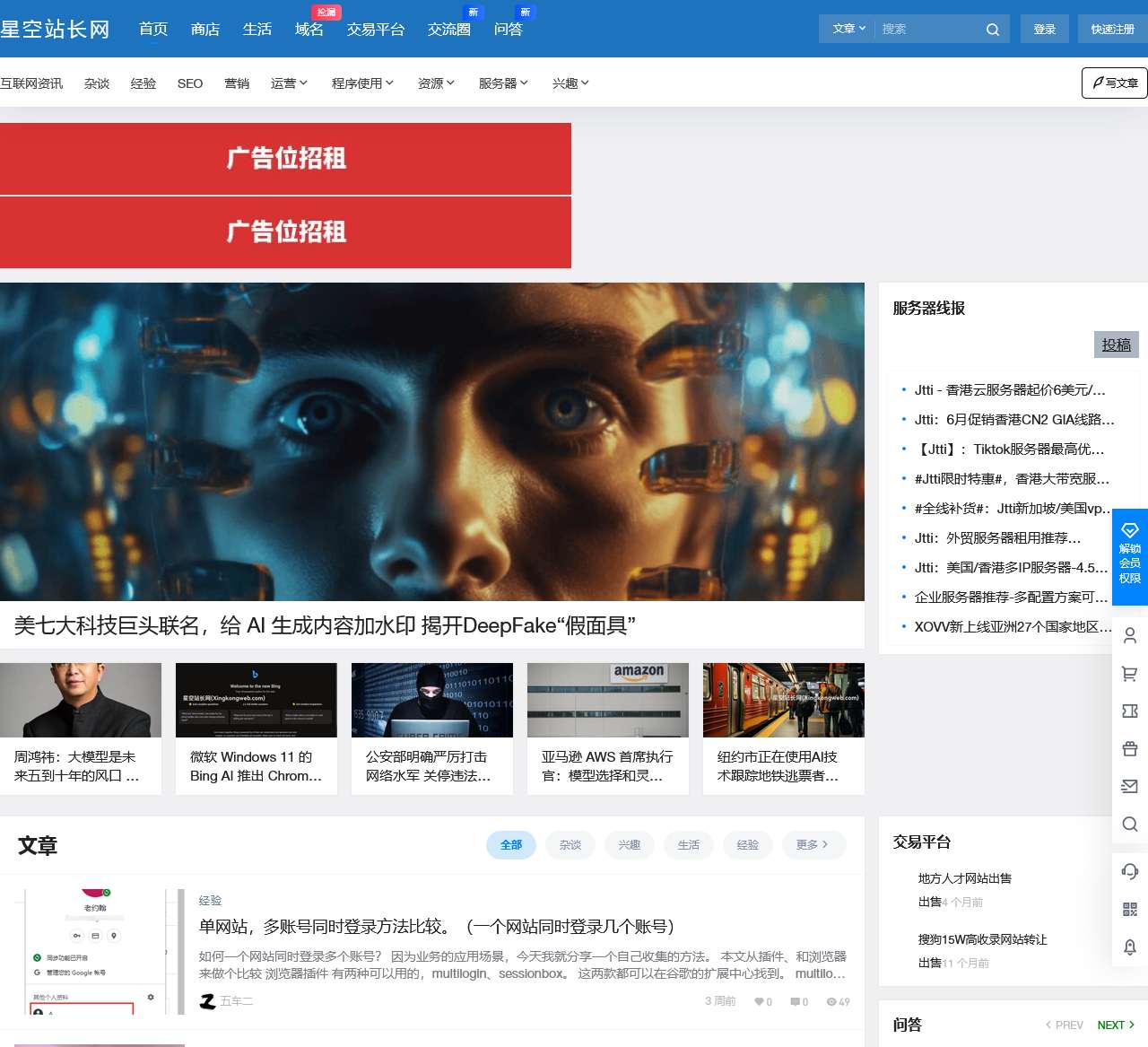1148x1047 pixels.
Task: Click the customer service headset icon
Action: tap(1129, 871)
